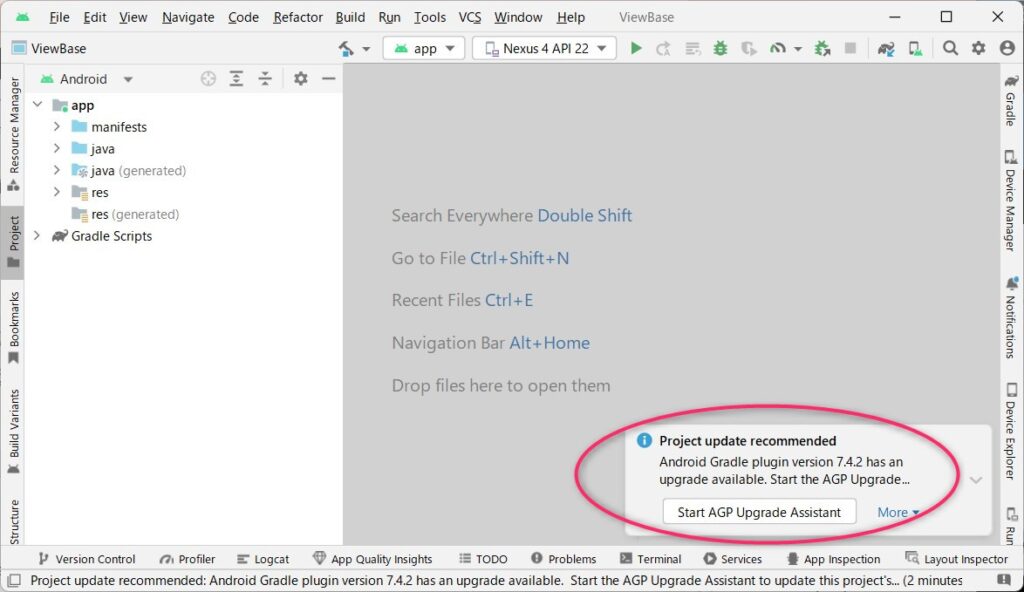Open IDE settings gear in toolbar
Screen dimensions: 1024x592
coord(978,48)
